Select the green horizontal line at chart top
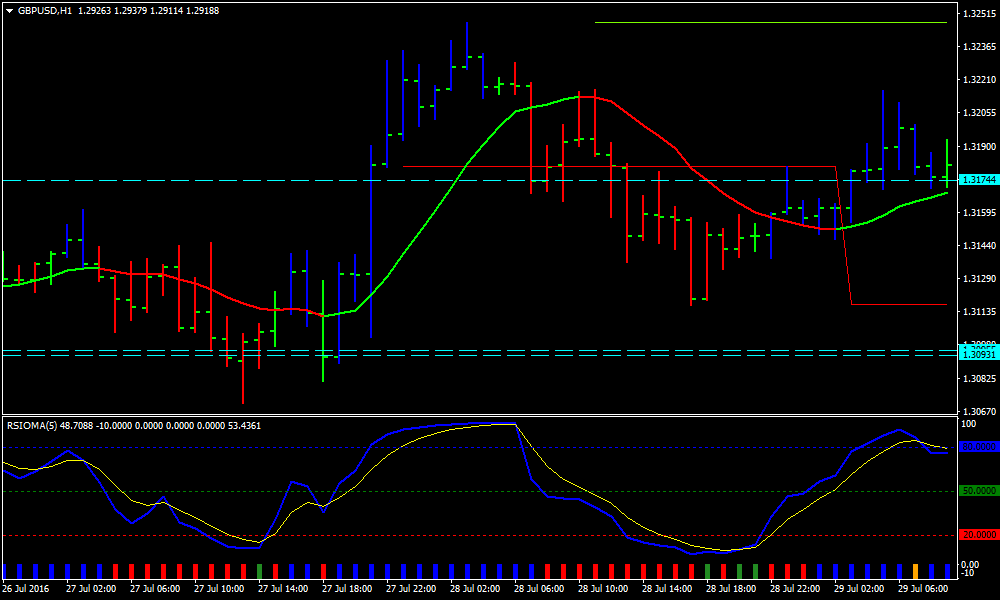The image size is (1000, 600). coord(770,22)
